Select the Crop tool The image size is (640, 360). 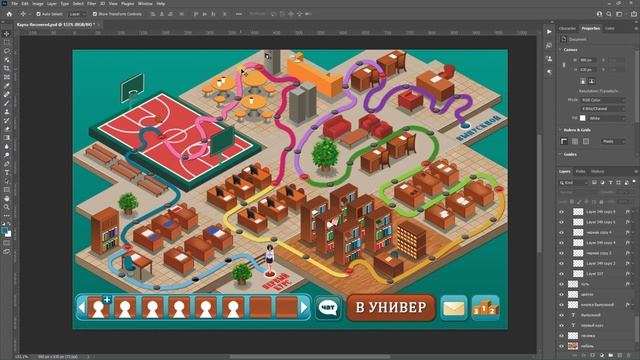(x=7, y=68)
